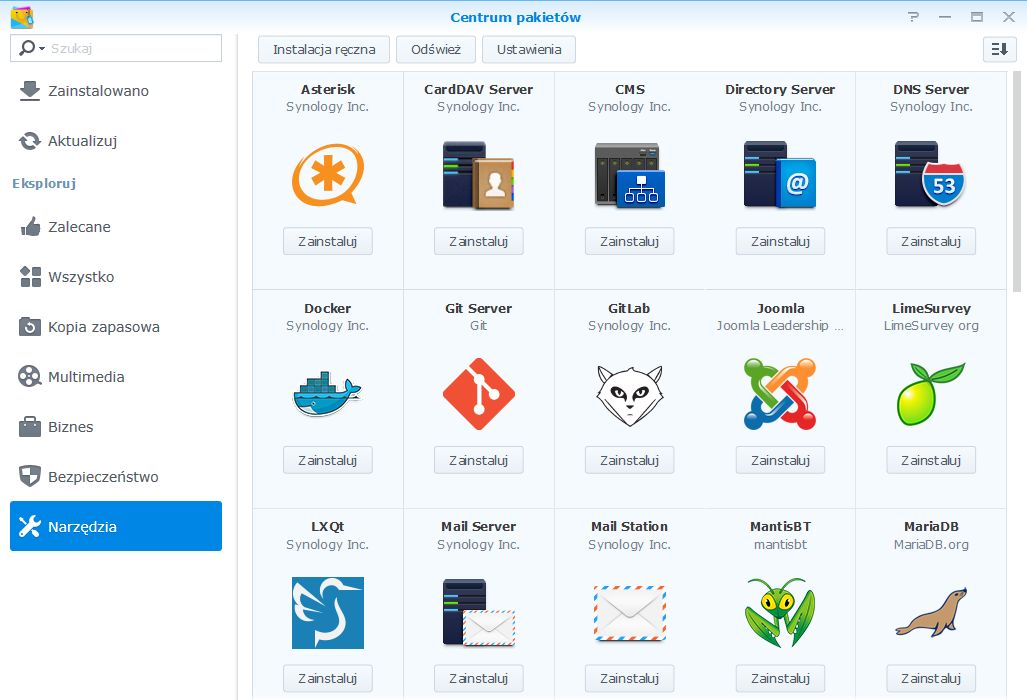Select the Biznes category

pyautogui.click(x=116, y=427)
